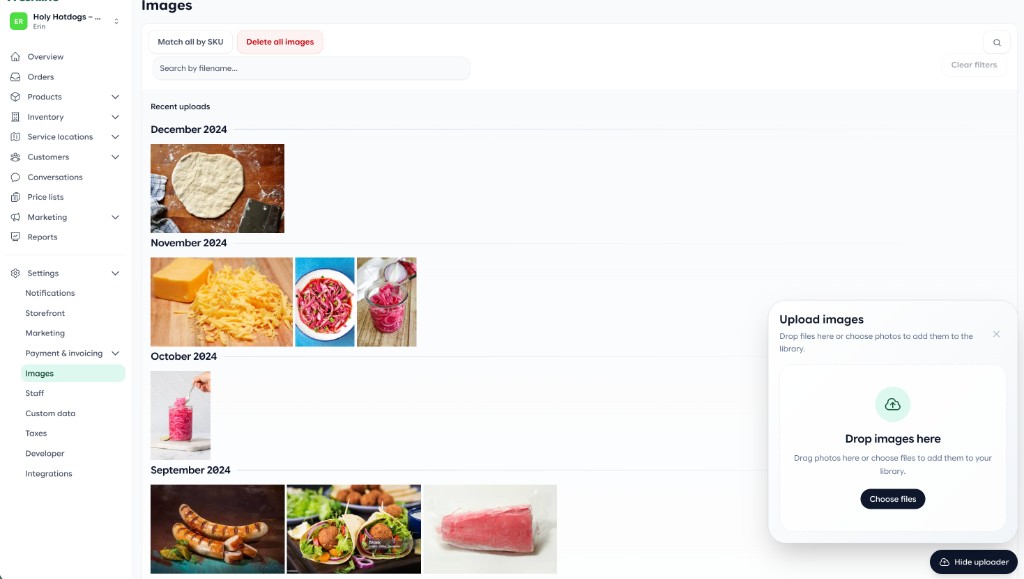
Task: Go to the Staff settings page
Action: (35, 393)
